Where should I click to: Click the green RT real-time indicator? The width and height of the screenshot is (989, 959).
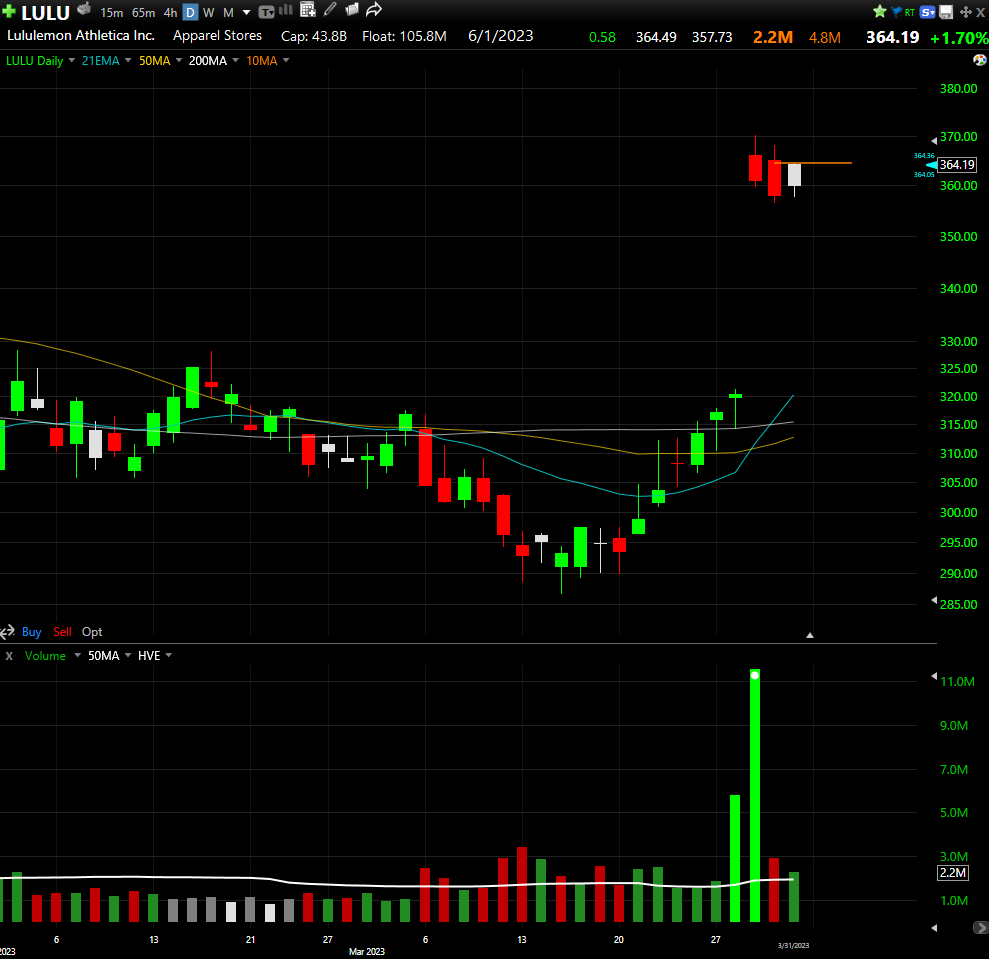click(x=910, y=12)
